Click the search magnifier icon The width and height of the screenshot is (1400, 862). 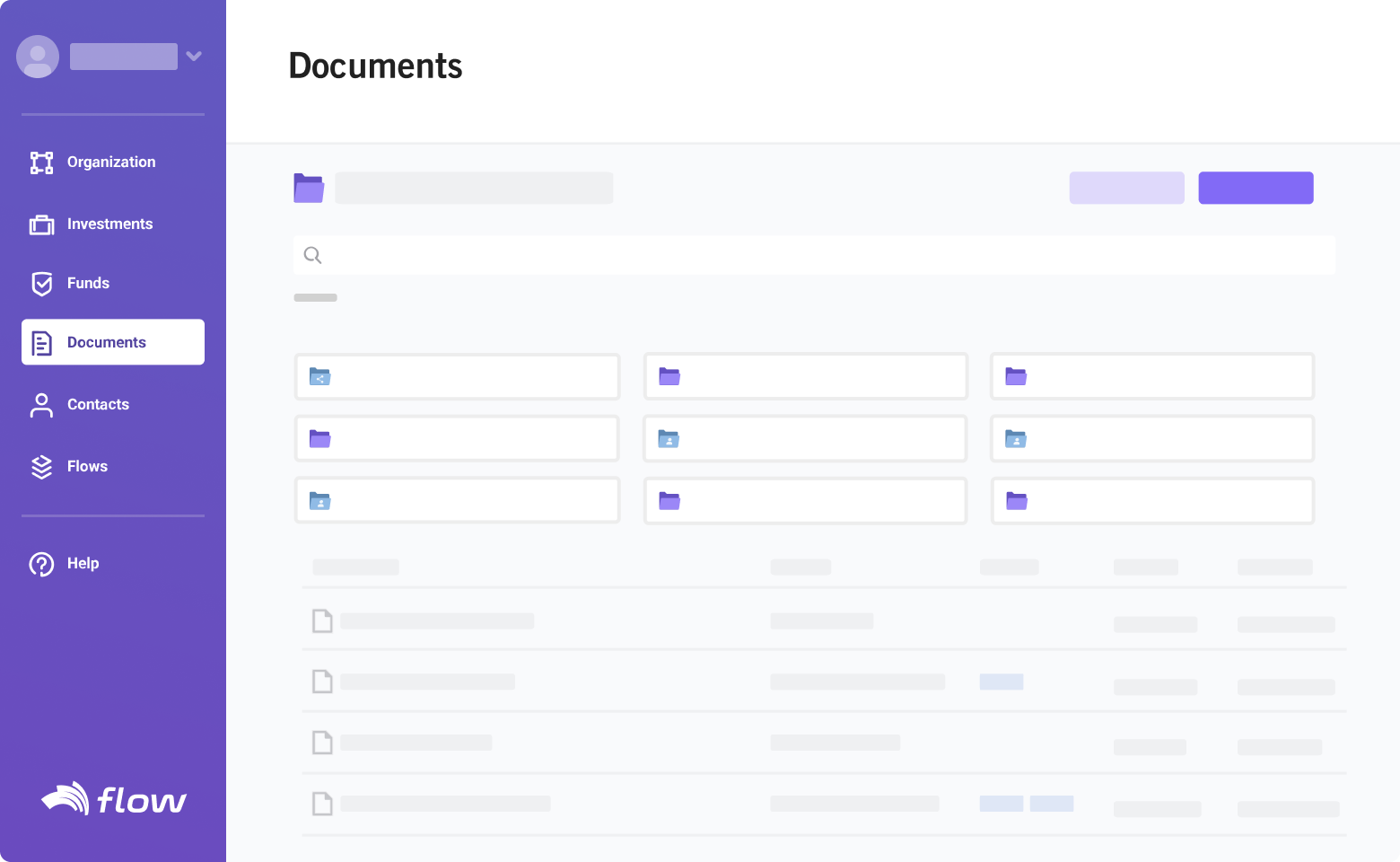click(x=312, y=255)
